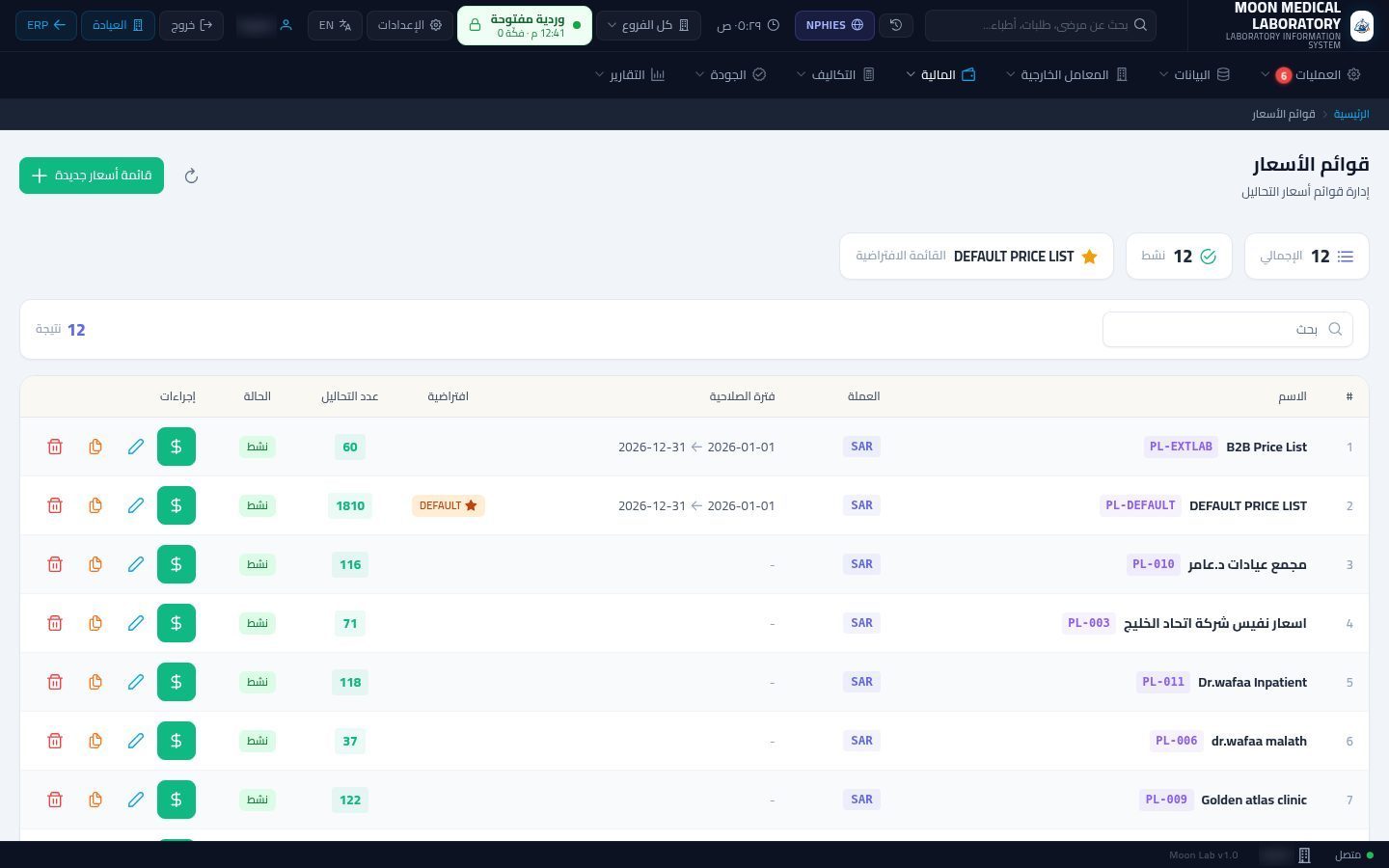
Task: Open the كل الفروع branch dropdown
Action: (648, 25)
